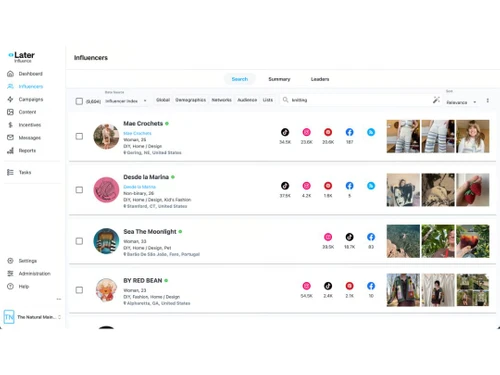
Task: Click the sidebar ellipsis above the account
Action: 59,299
